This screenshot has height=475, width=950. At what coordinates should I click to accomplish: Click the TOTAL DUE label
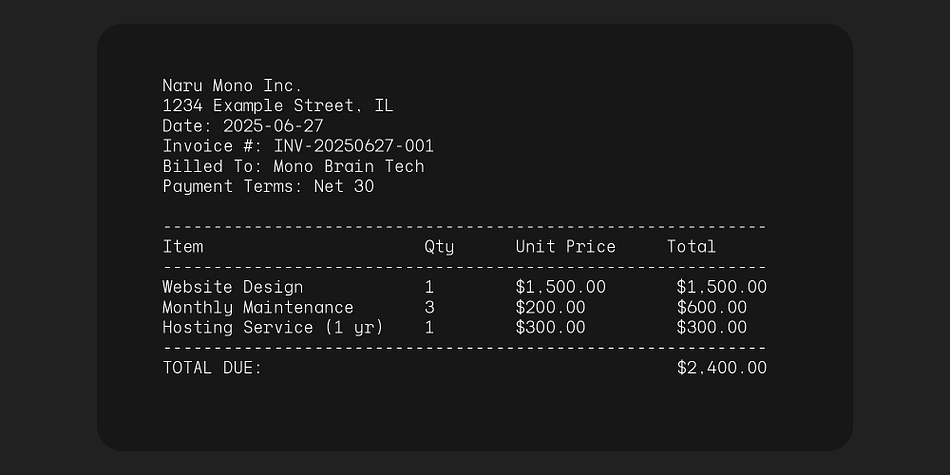tap(212, 368)
